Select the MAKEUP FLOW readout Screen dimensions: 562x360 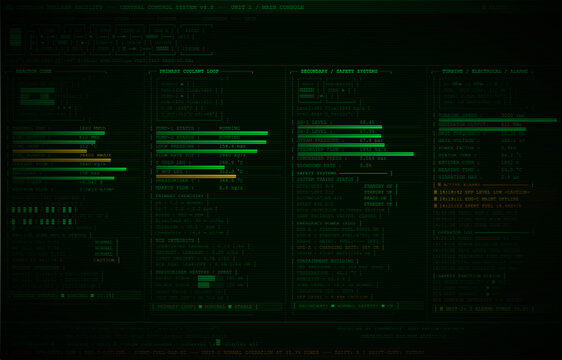coord(199,188)
